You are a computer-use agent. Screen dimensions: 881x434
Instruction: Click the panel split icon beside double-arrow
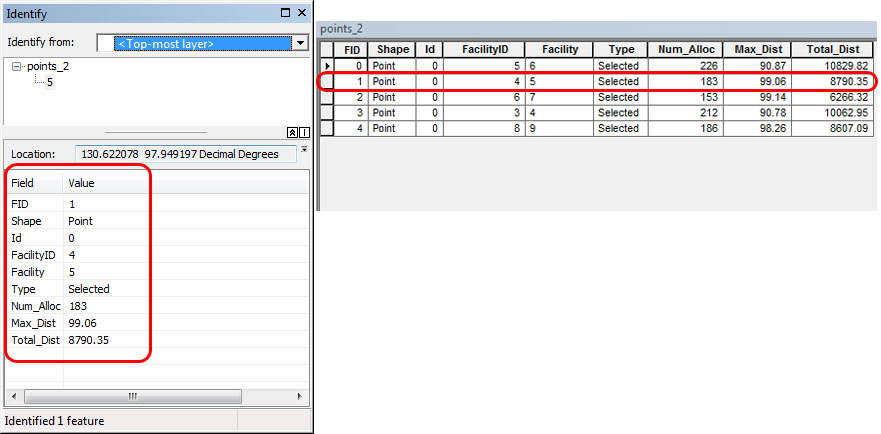(304, 133)
